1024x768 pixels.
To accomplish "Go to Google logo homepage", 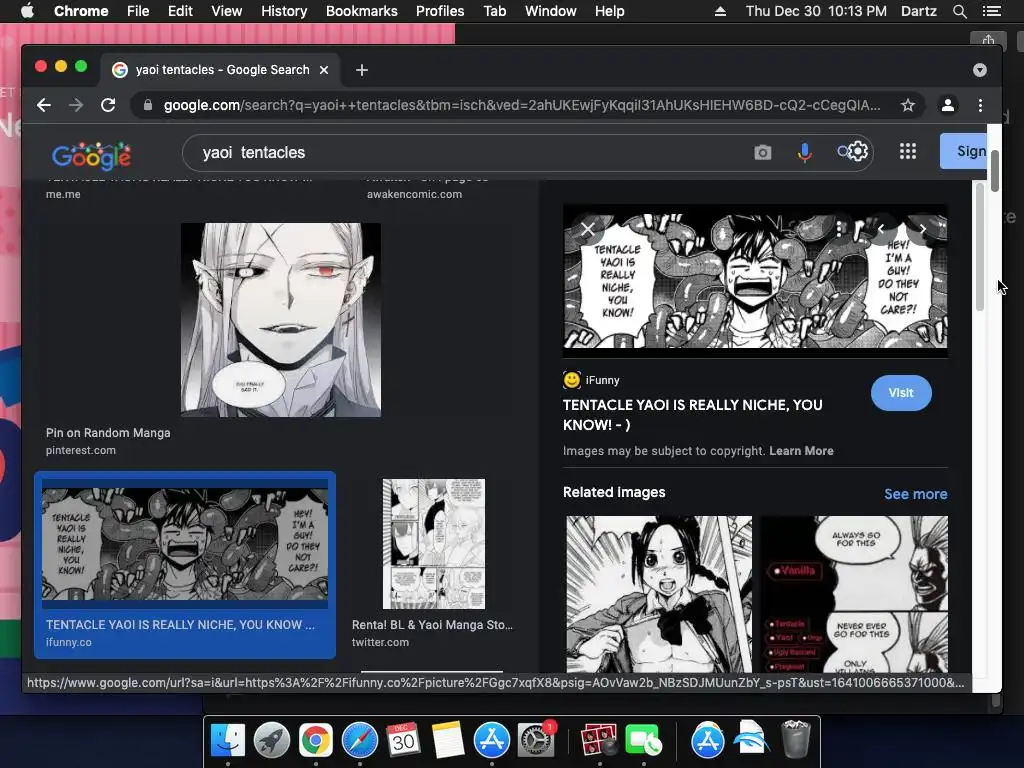I will [x=91, y=155].
